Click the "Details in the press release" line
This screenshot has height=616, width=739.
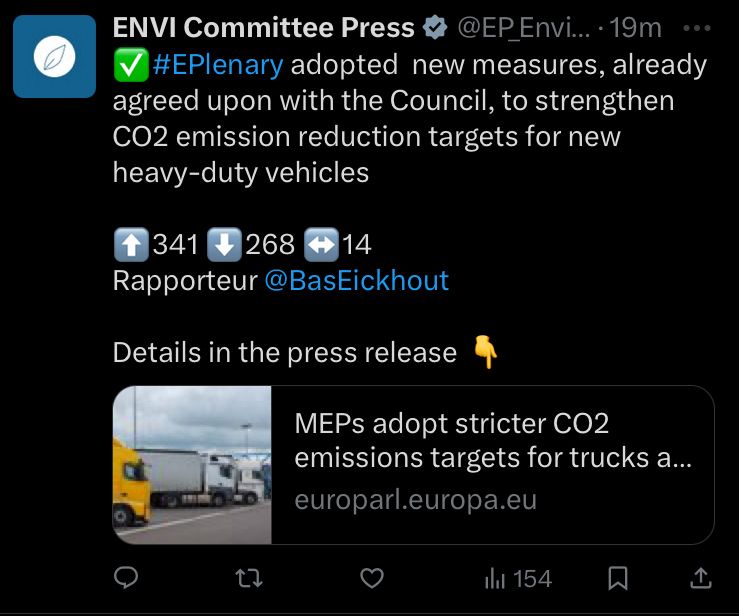click(284, 352)
